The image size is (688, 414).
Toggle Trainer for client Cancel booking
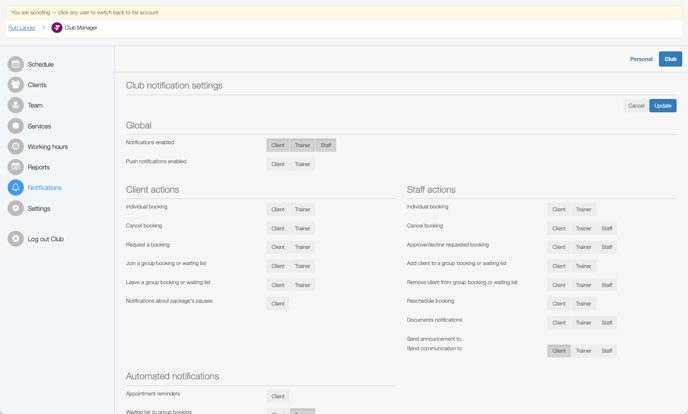(302, 228)
